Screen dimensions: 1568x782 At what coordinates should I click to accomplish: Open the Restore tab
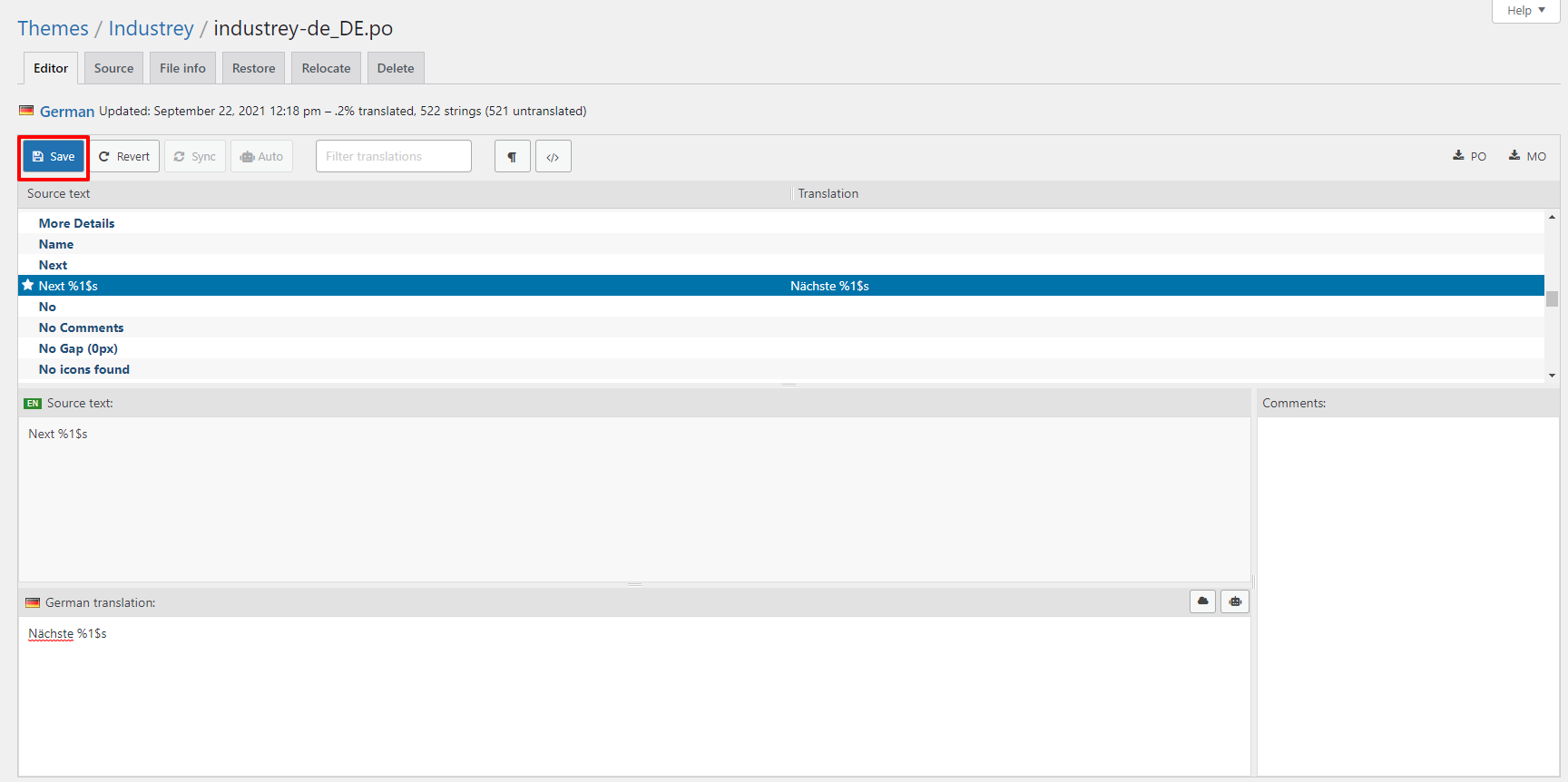(x=253, y=68)
